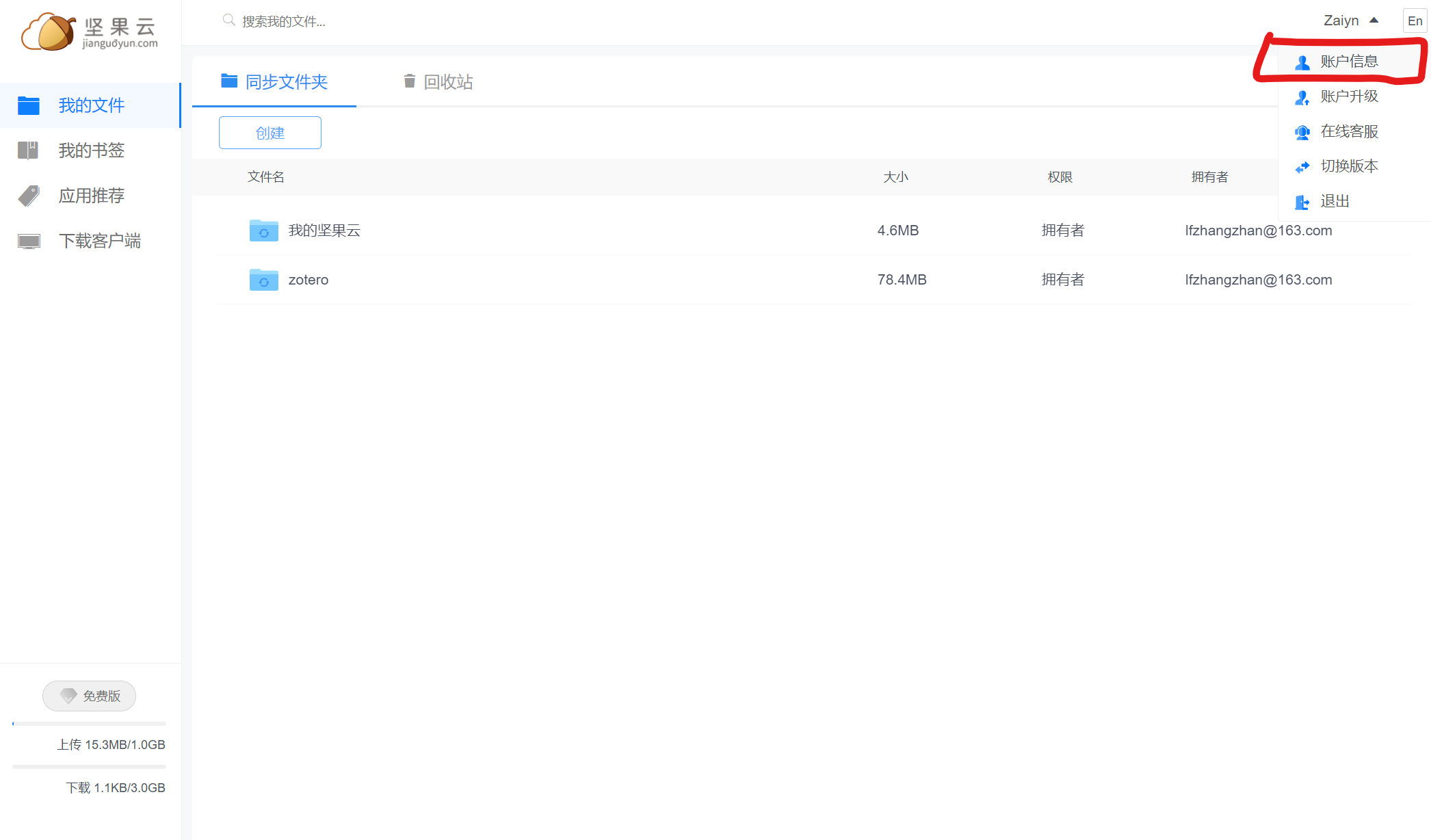Screen dimensions: 1431x840
Task: Click owner email in 我的坚果云 row
Action: (1259, 231)
